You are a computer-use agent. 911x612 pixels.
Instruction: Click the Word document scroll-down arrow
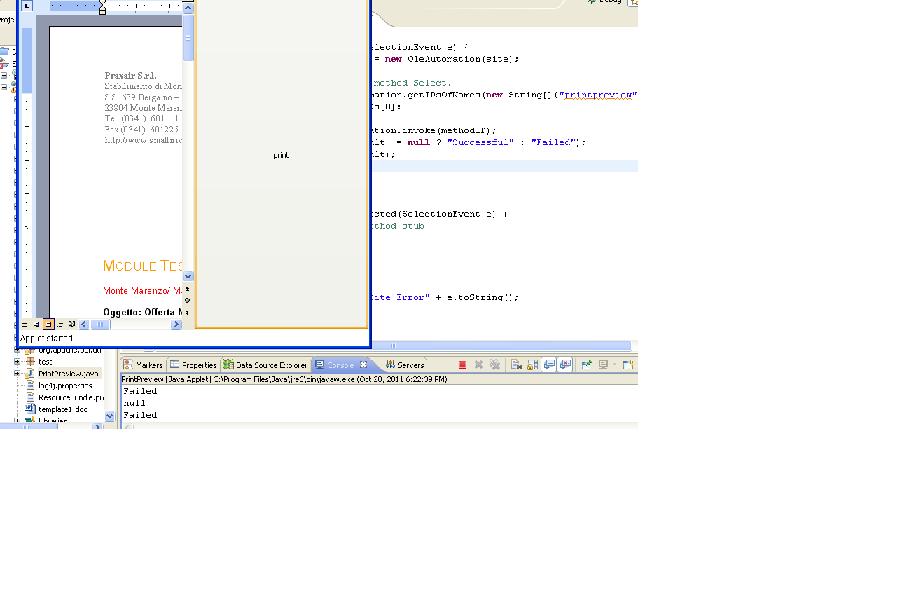(x=188, y=276)
